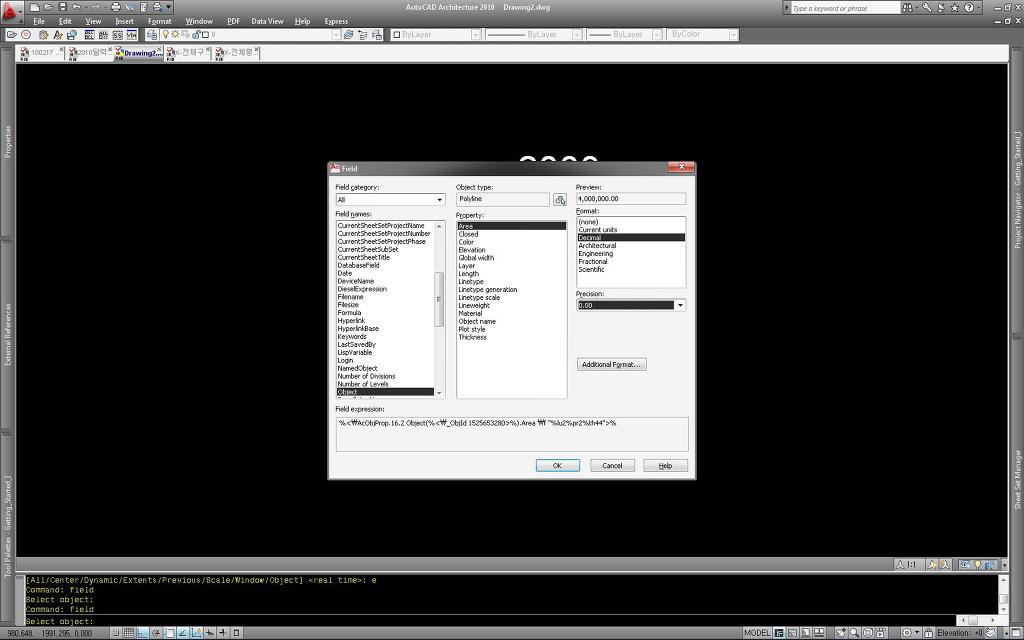The width and height of the screenshot is (1024, 640).
Task: Open the Express menu
Action: [x=336, y=22]
